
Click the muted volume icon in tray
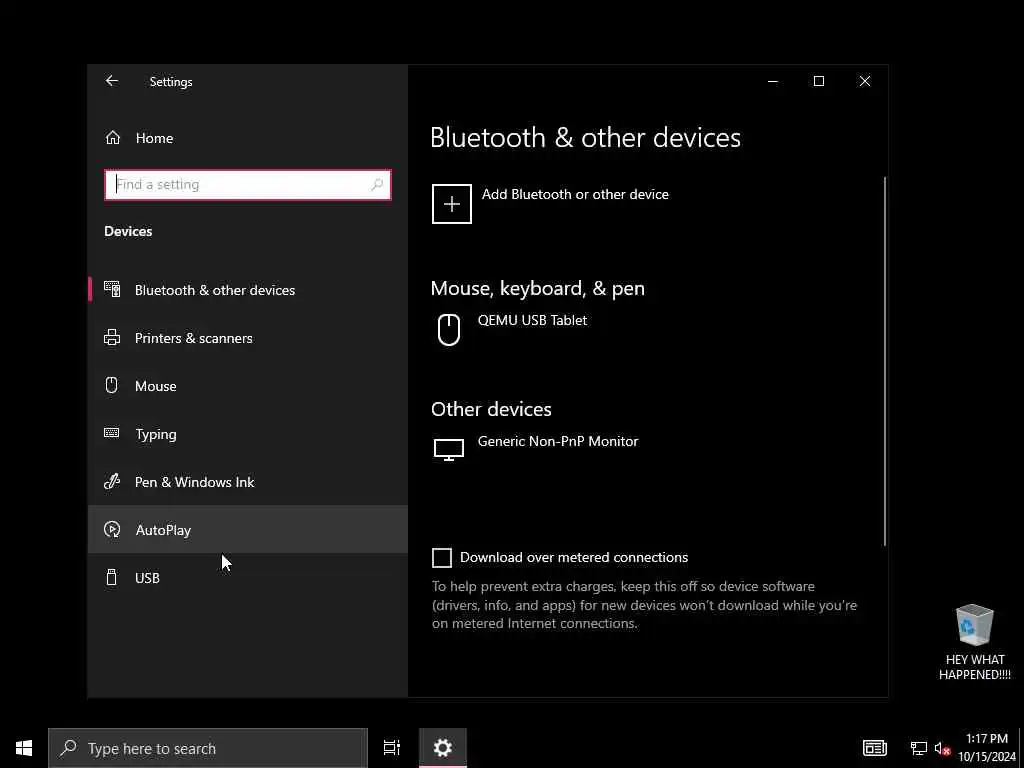(942, 748)
